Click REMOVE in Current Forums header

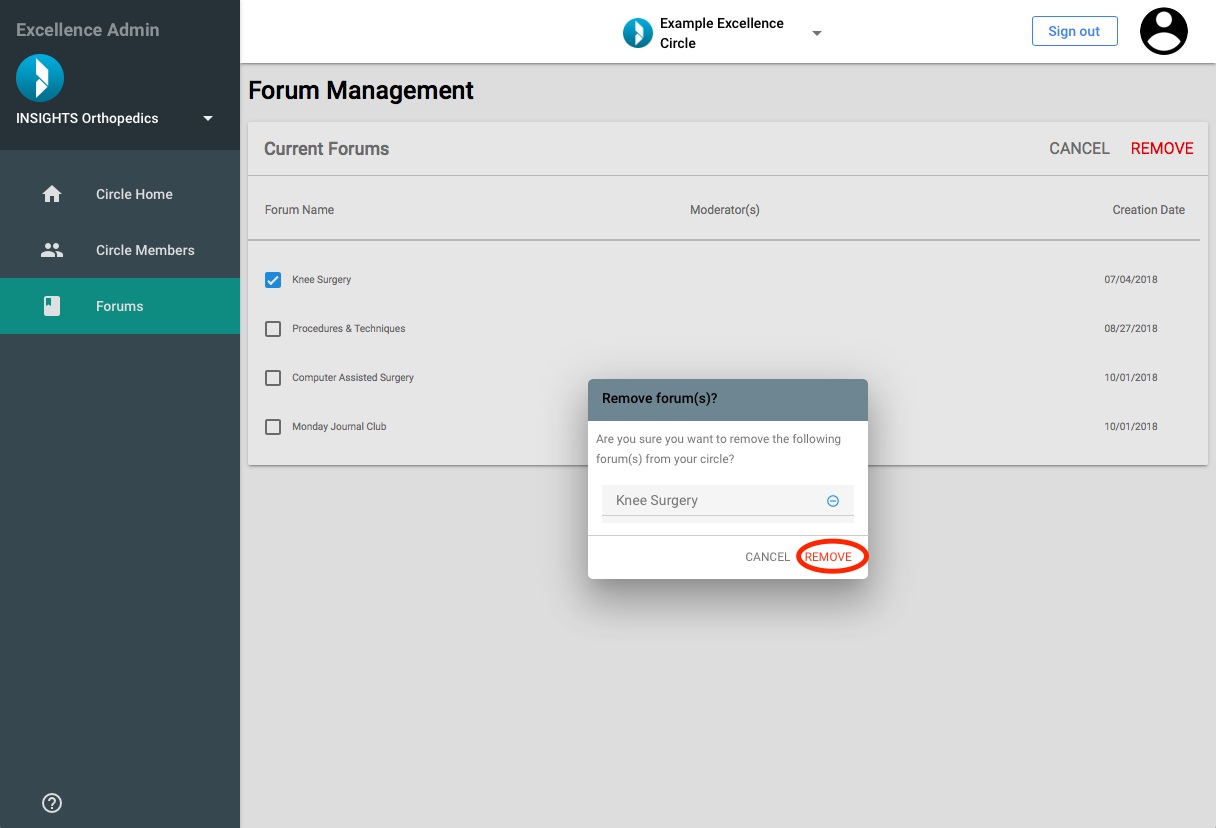pos(1162,148)
